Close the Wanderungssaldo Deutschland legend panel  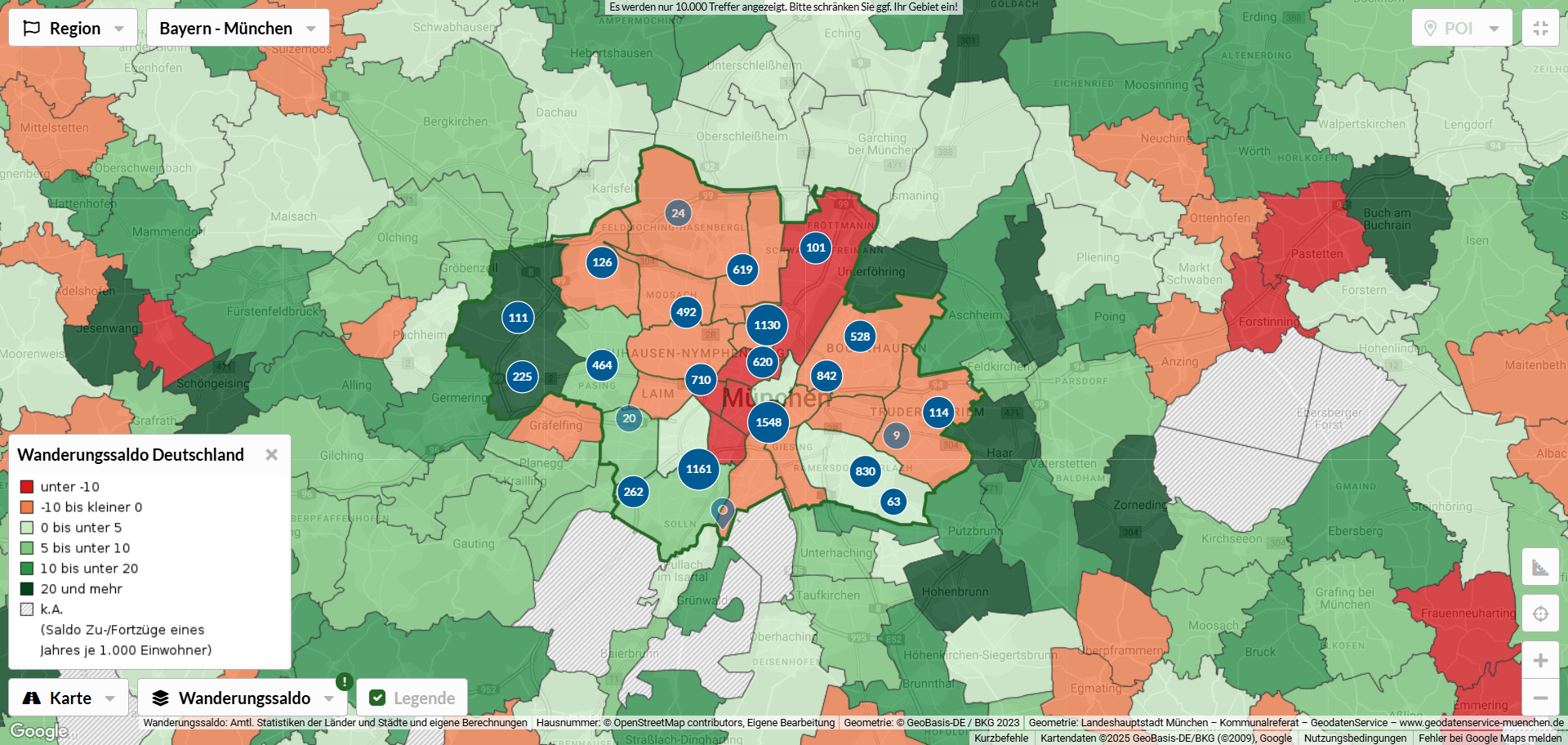pyautogui.click(x=272, y=455)
